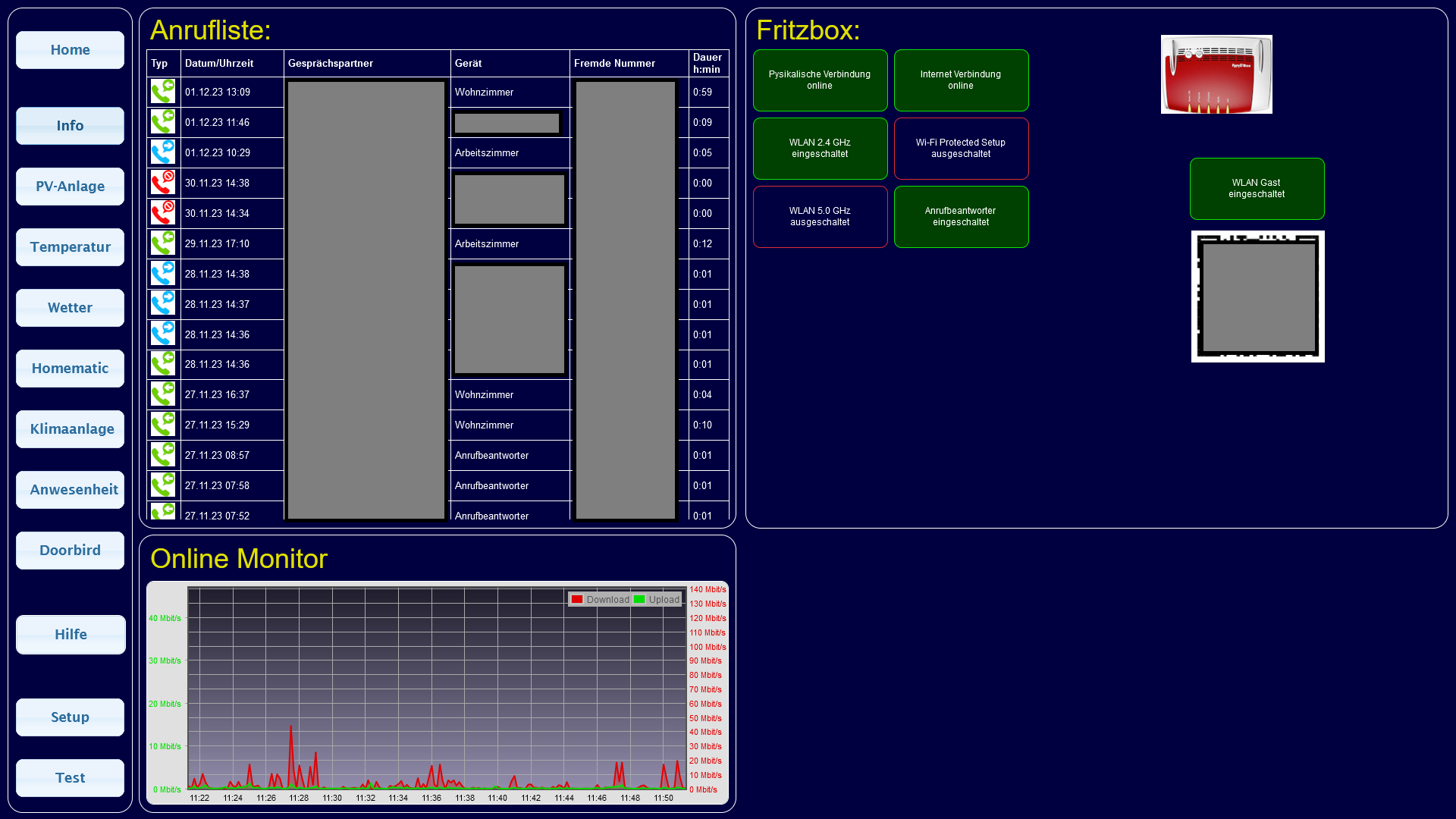Screen dimensions: 1456x819
Task: Open Klimaanlage page
Action: (x=71, y=429)
